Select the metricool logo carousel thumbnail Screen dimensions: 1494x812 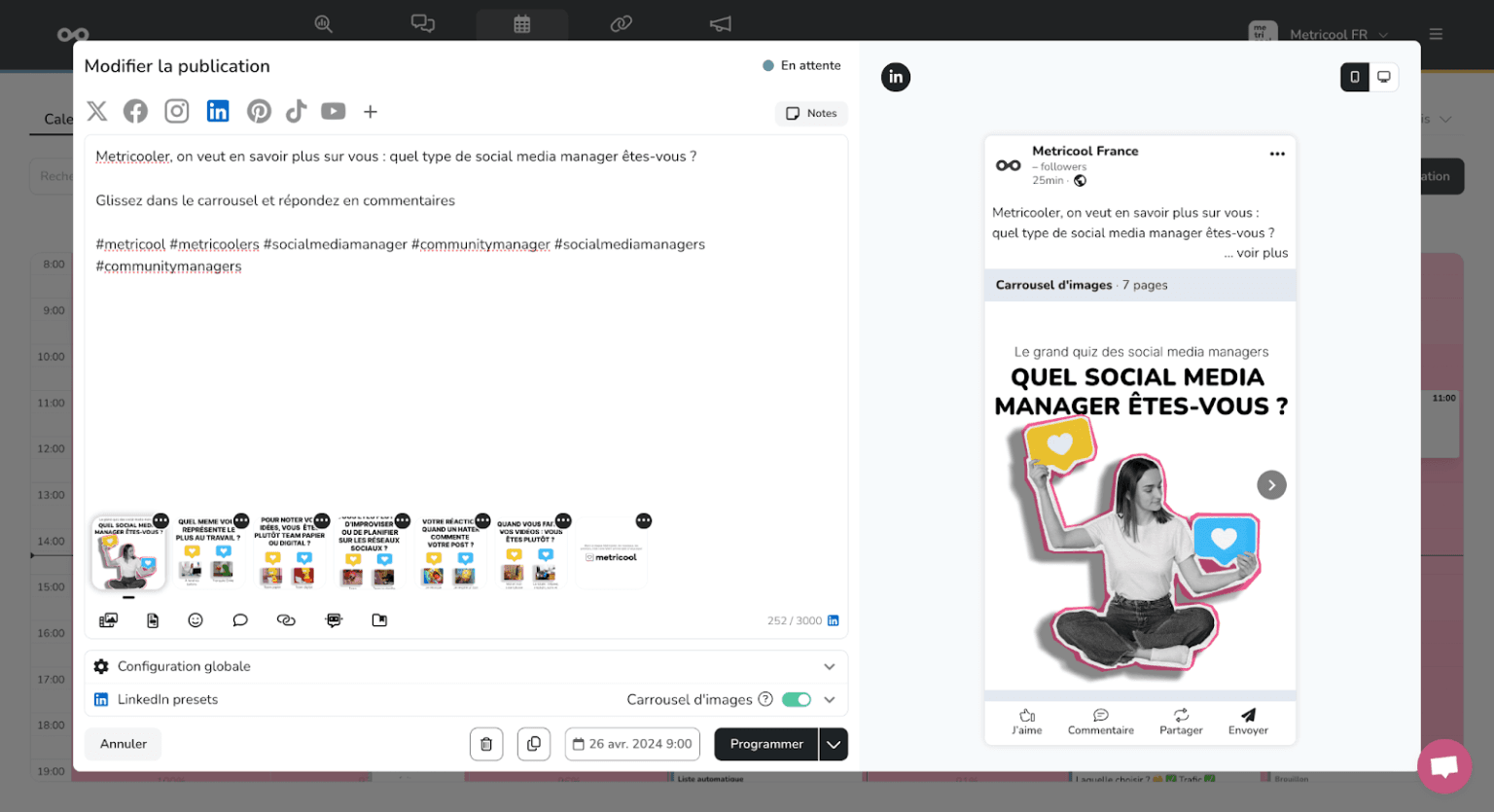click(x=611, y=551)
